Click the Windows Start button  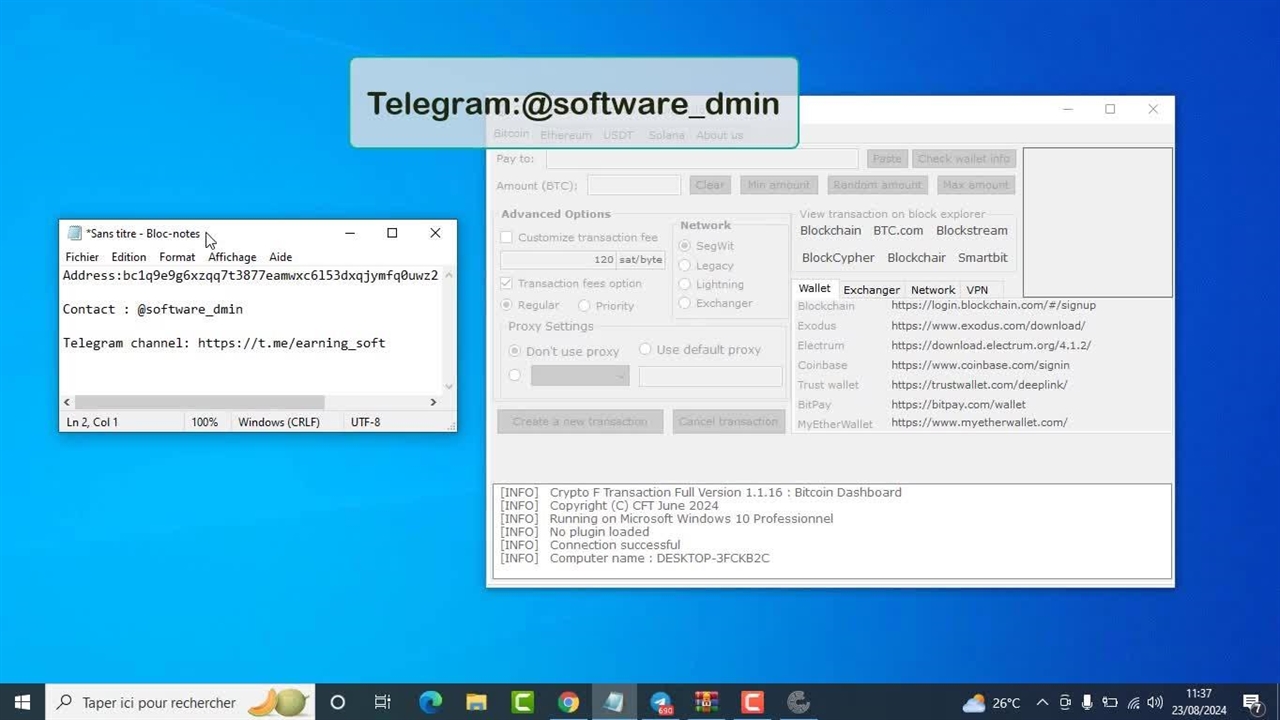(x=22, y=703)
